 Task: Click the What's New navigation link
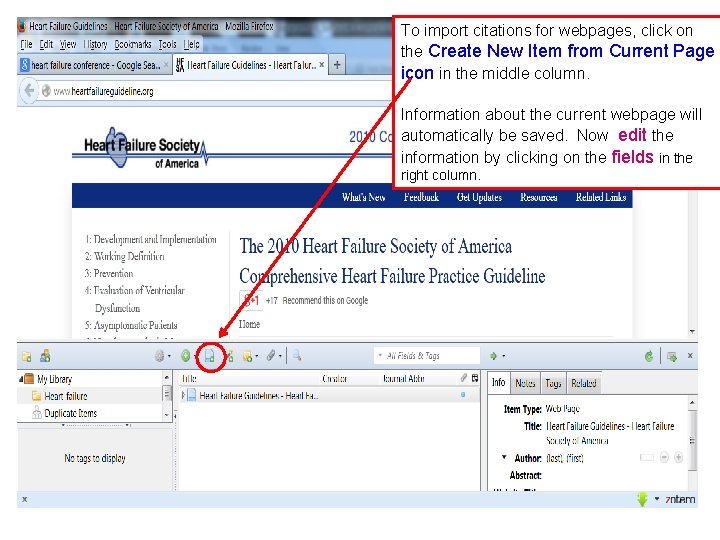click(x=363, y=197)
